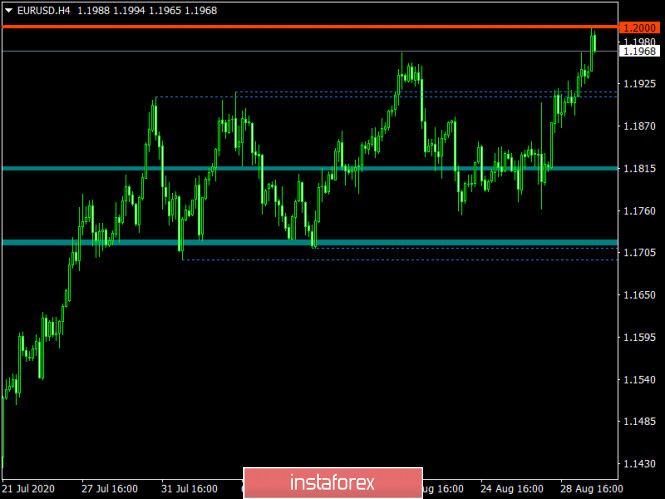Click the 1.1430 price axis label
The height and width of the screenshot is (499, 665).
tap(638, 465)
